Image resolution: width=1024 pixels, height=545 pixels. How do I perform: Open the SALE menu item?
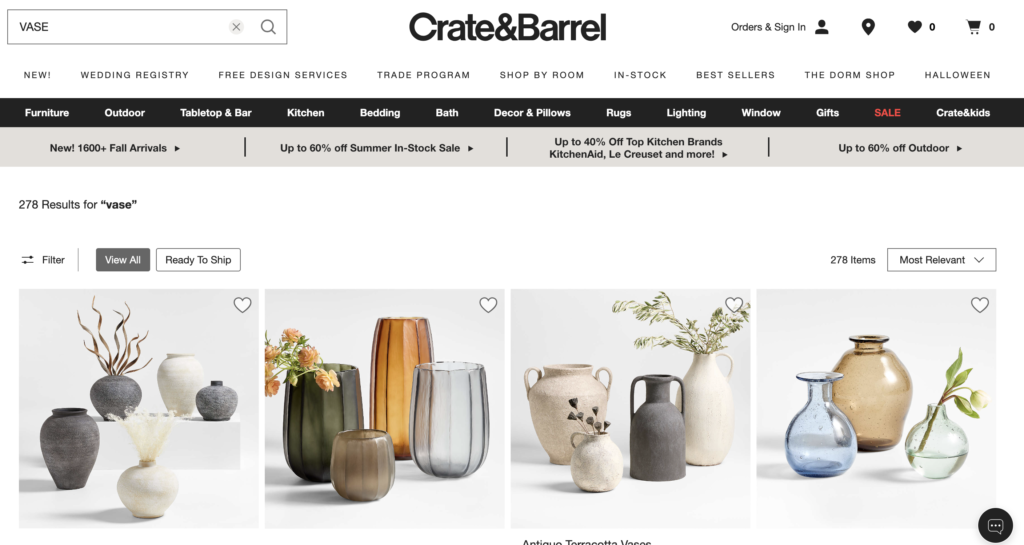coord(887,112)
